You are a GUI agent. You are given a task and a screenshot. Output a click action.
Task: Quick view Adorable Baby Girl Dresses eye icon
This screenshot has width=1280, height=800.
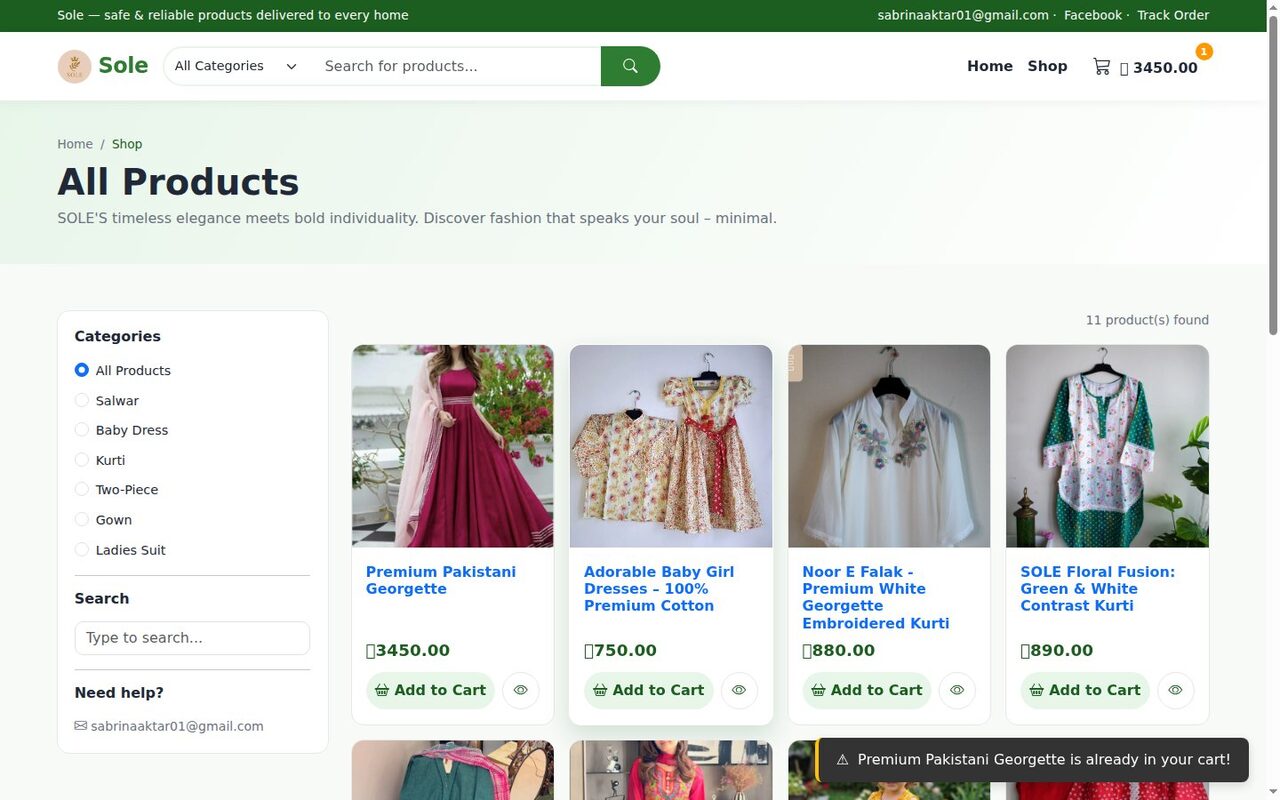click(x=739, y=690)
